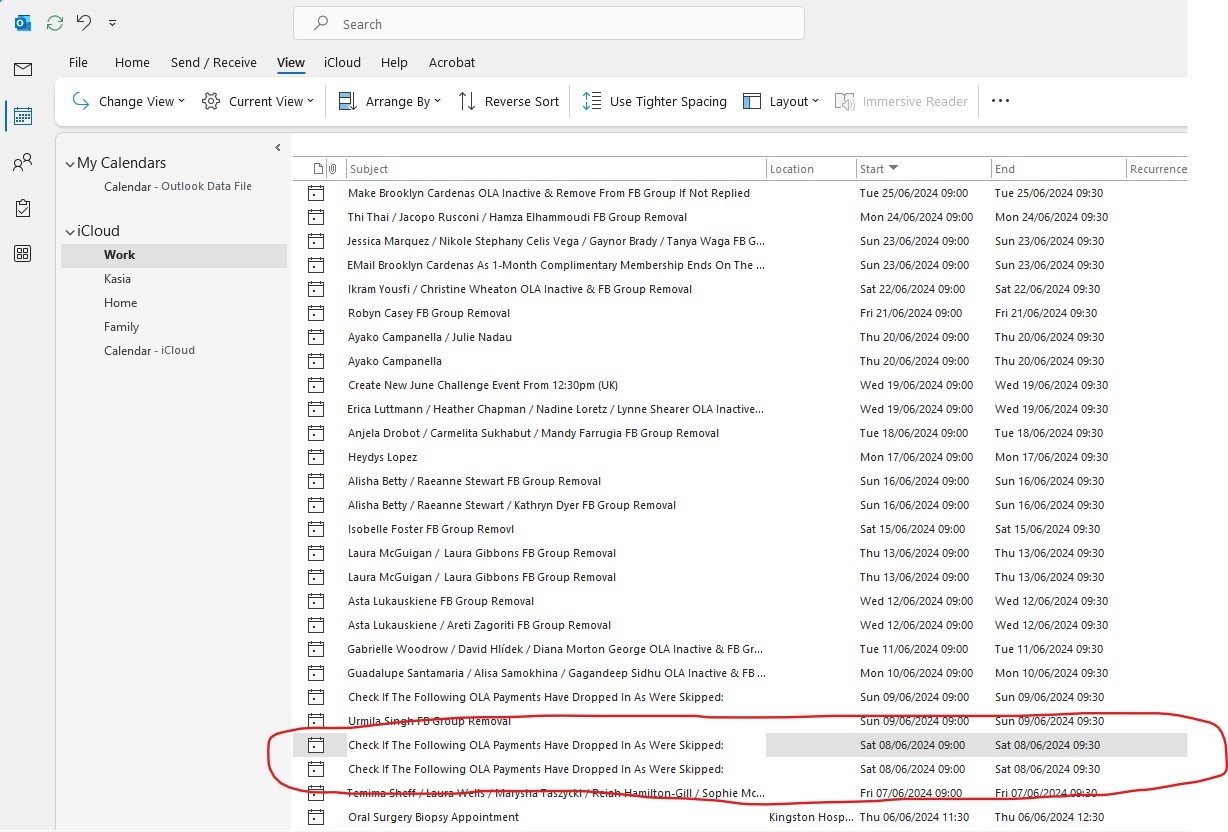Open the More commands ellipsis icon
The width and height of the screenshot is (1228, 832).
1000,101
